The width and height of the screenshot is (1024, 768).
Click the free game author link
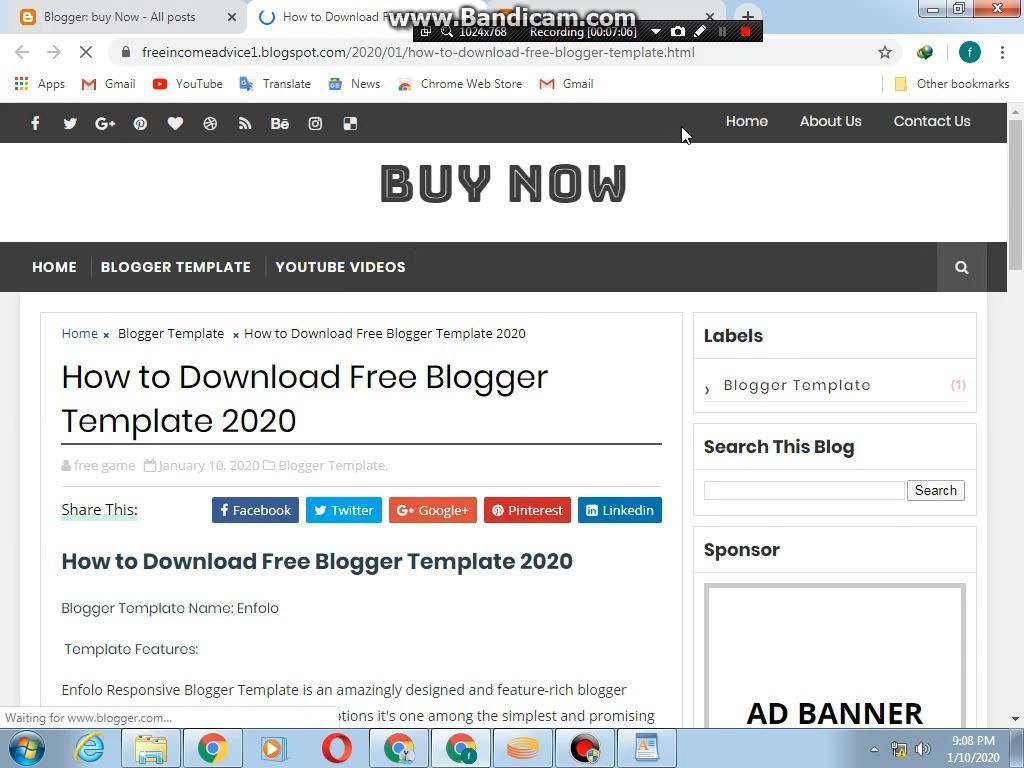104,466
